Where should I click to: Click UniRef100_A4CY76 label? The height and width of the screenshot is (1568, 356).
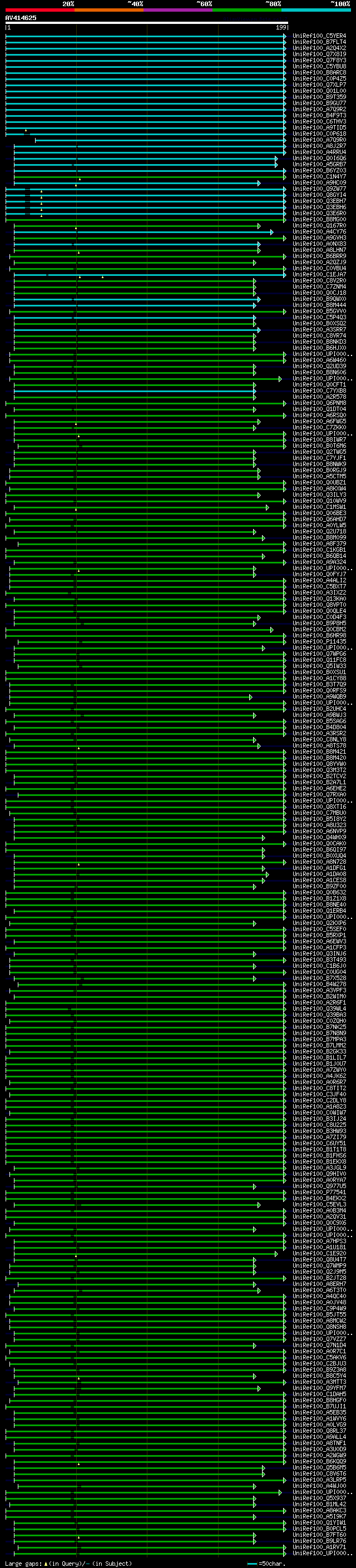click(319, 231)
